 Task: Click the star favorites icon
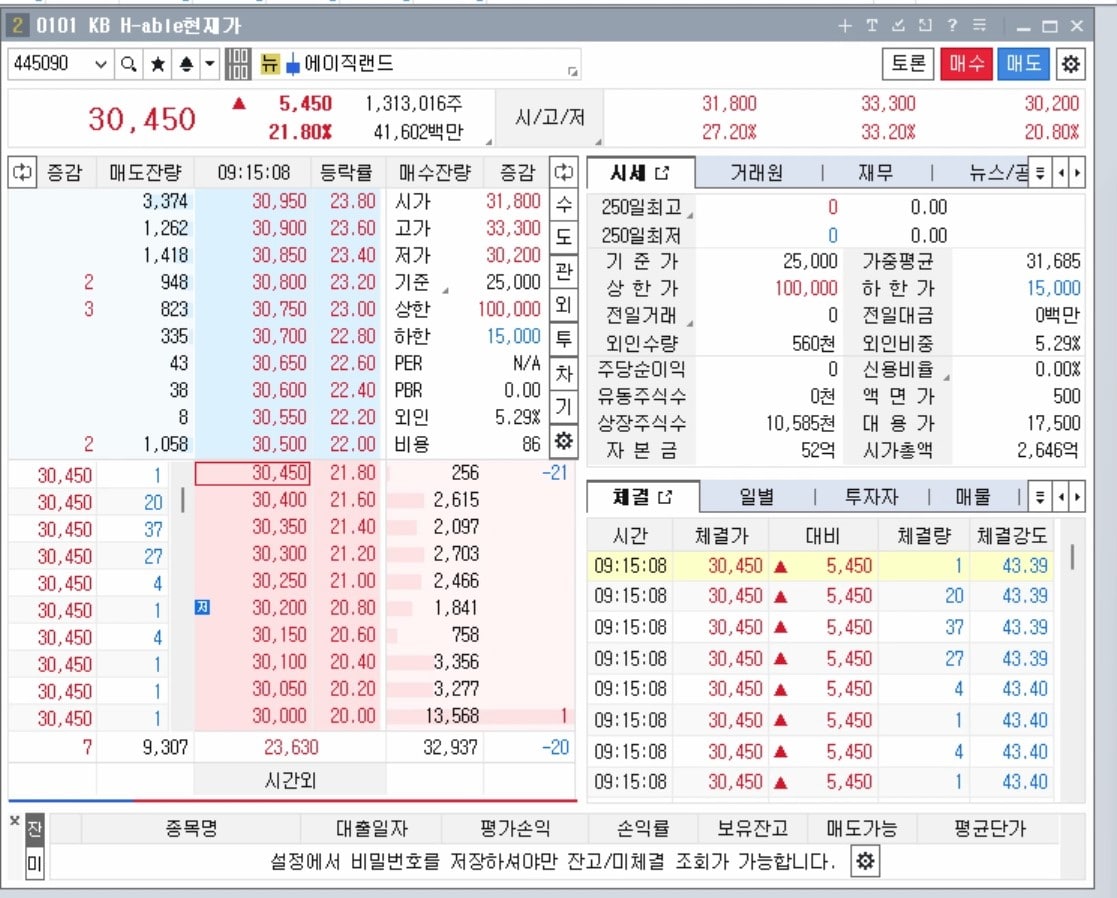[x=157, y=64]
